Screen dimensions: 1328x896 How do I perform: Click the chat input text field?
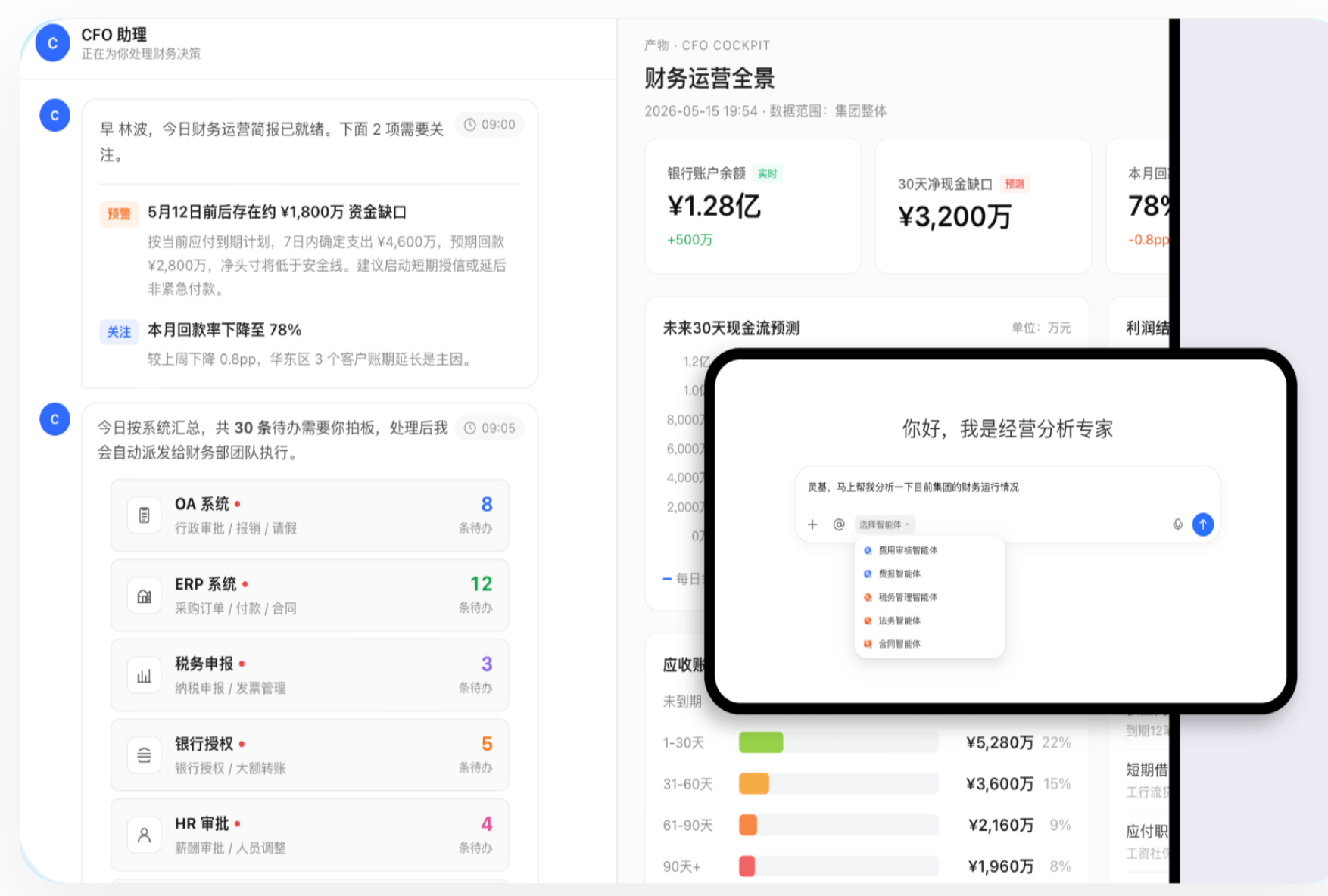(1007, 487)
